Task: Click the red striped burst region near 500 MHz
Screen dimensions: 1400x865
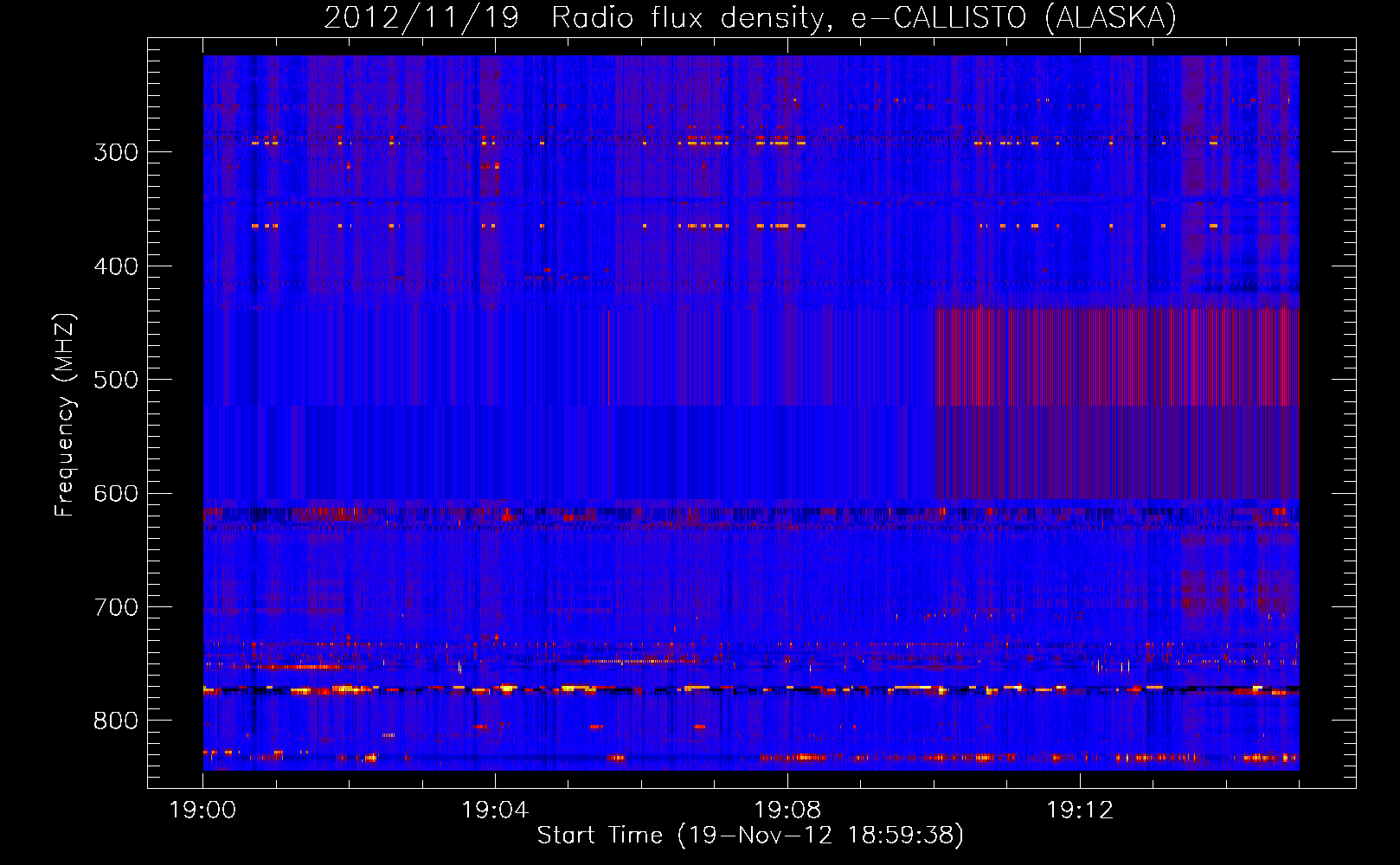Action: point(1119,403)
